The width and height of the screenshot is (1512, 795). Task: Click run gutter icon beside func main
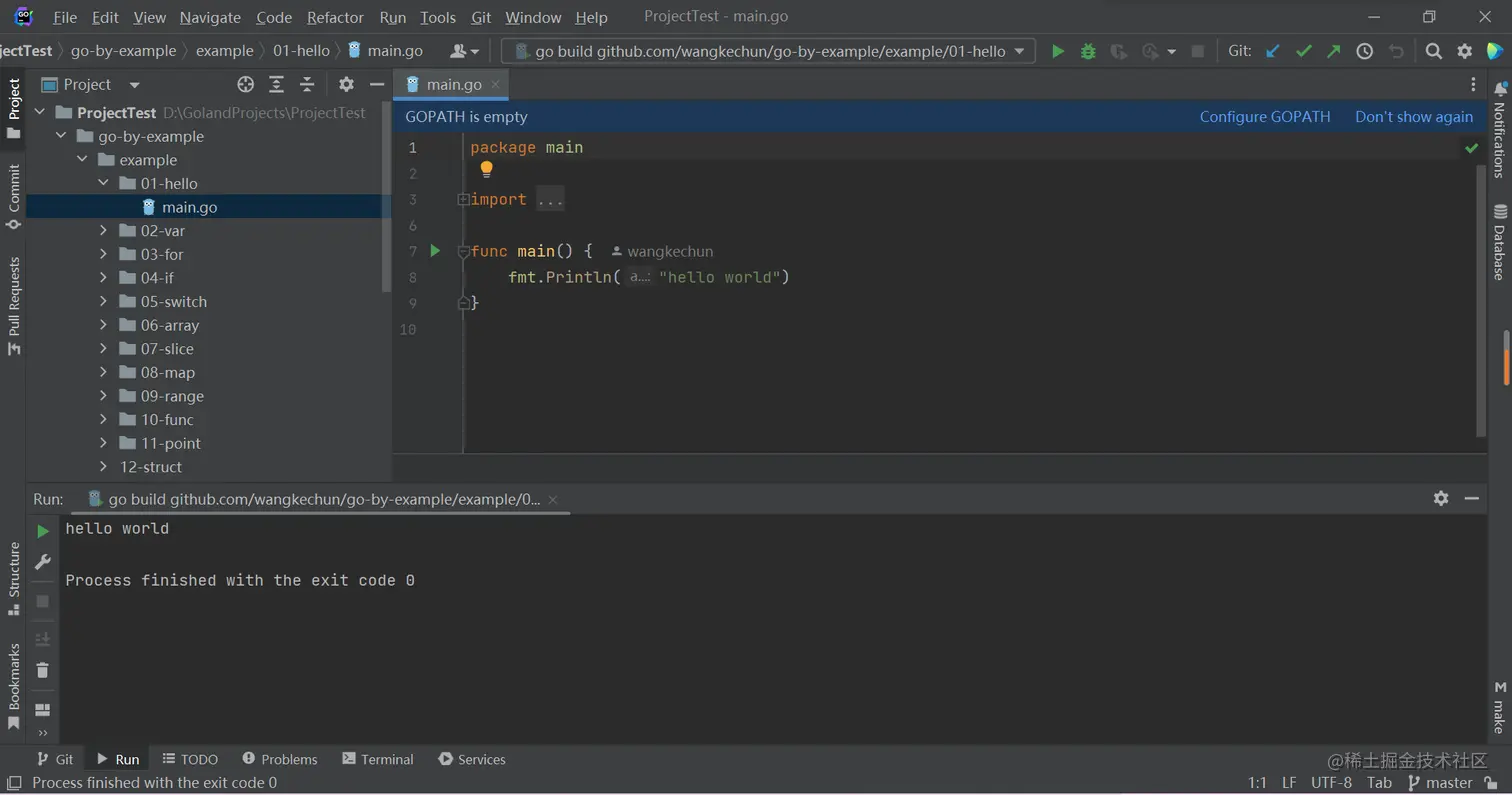coord(435,250)
